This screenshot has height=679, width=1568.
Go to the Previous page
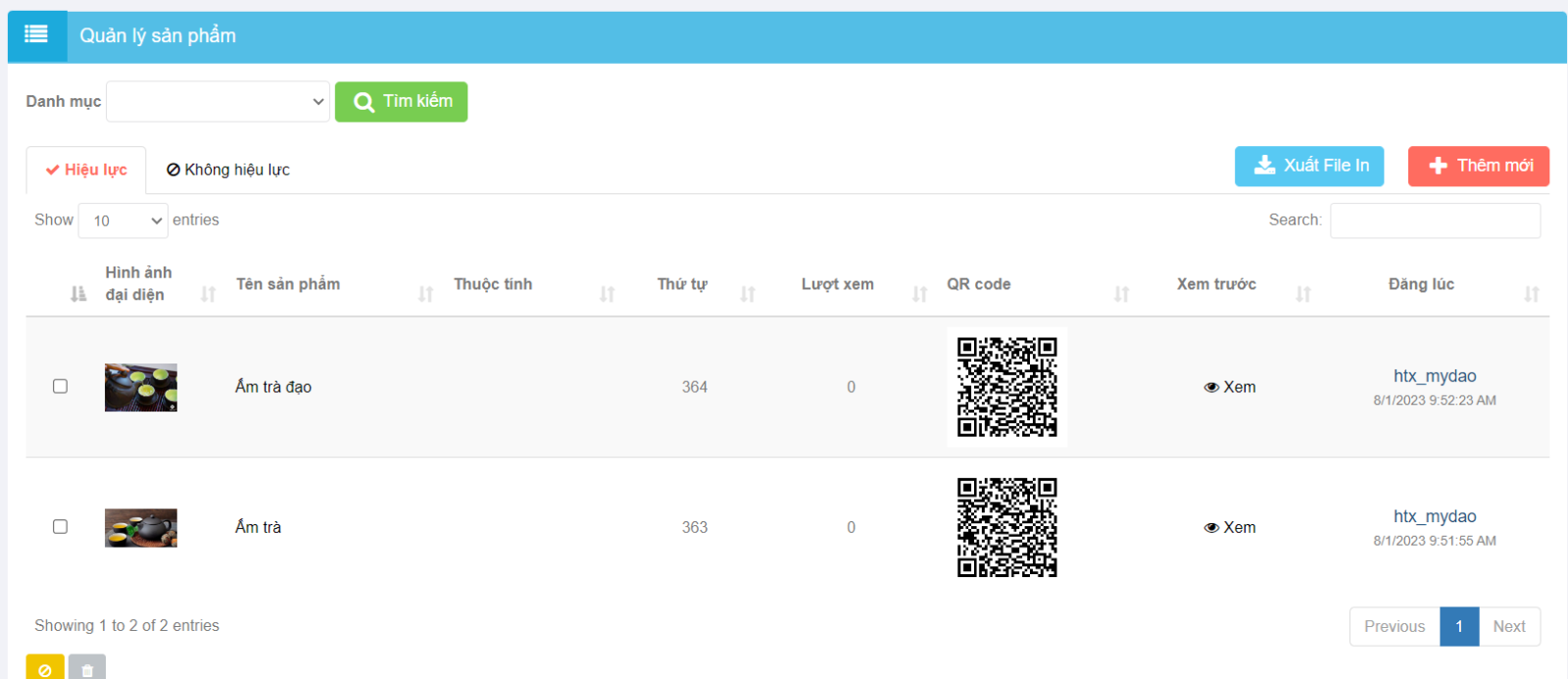click(1395, 626)
